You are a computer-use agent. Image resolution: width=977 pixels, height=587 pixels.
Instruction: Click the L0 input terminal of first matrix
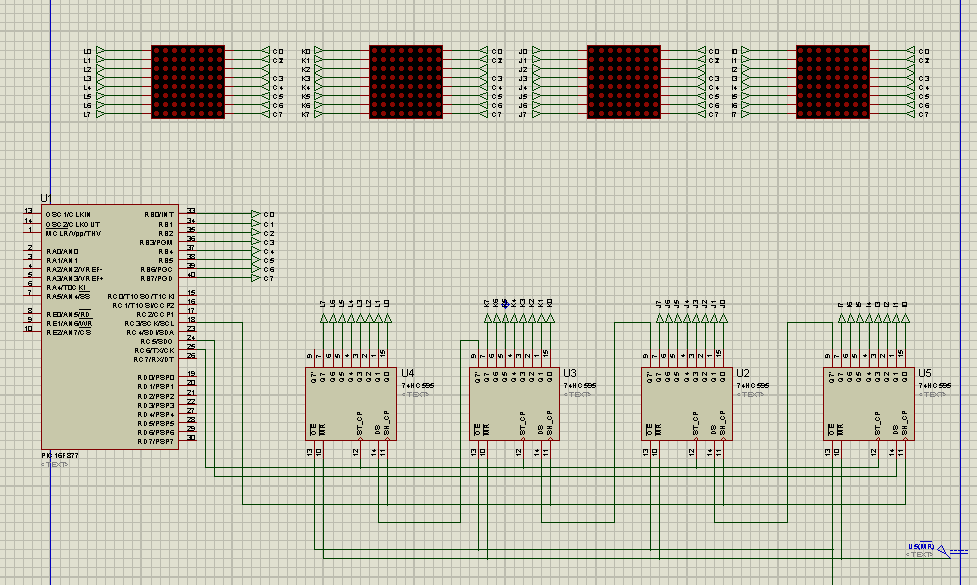click(101, 50)
